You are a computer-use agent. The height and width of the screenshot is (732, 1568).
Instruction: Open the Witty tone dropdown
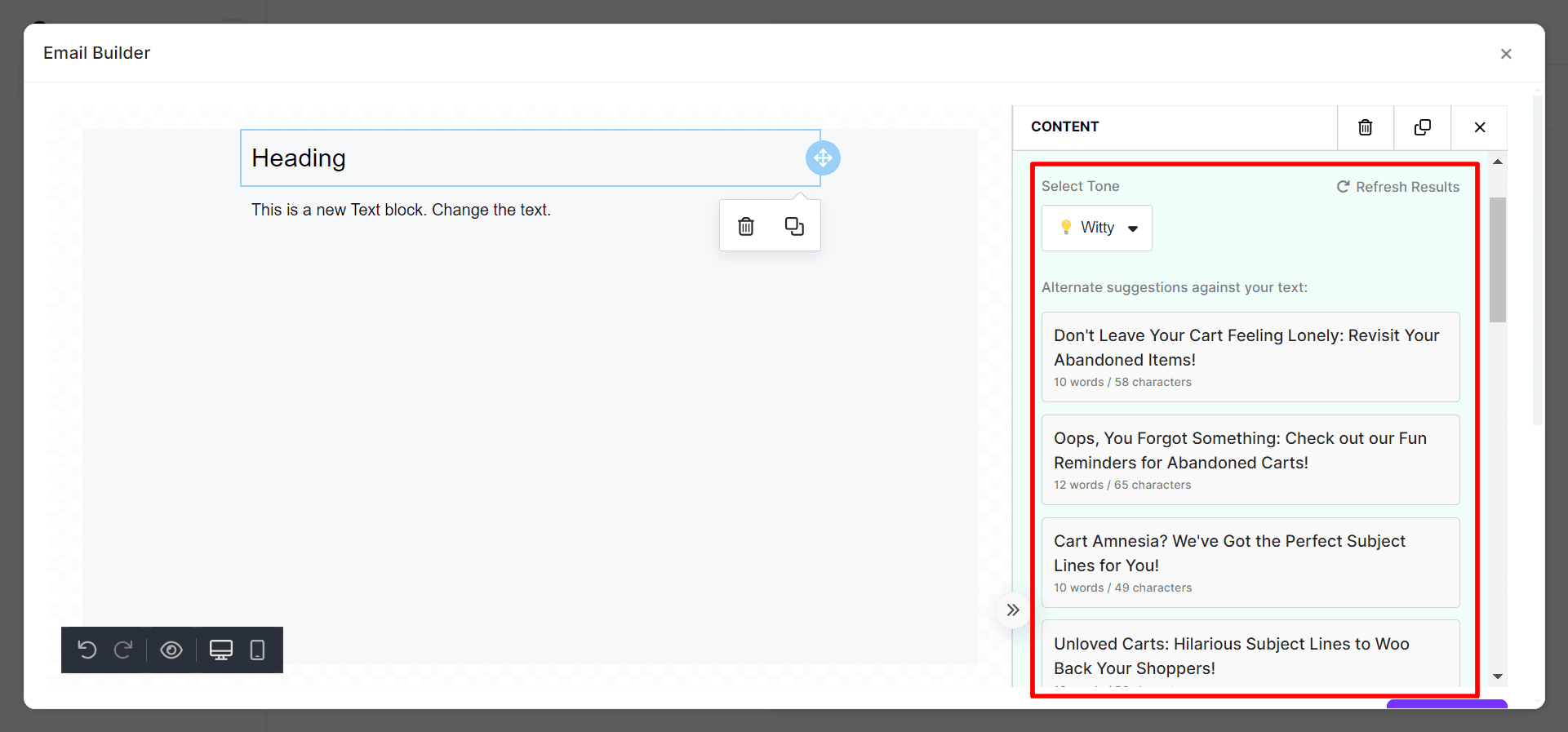[1097, 228]
